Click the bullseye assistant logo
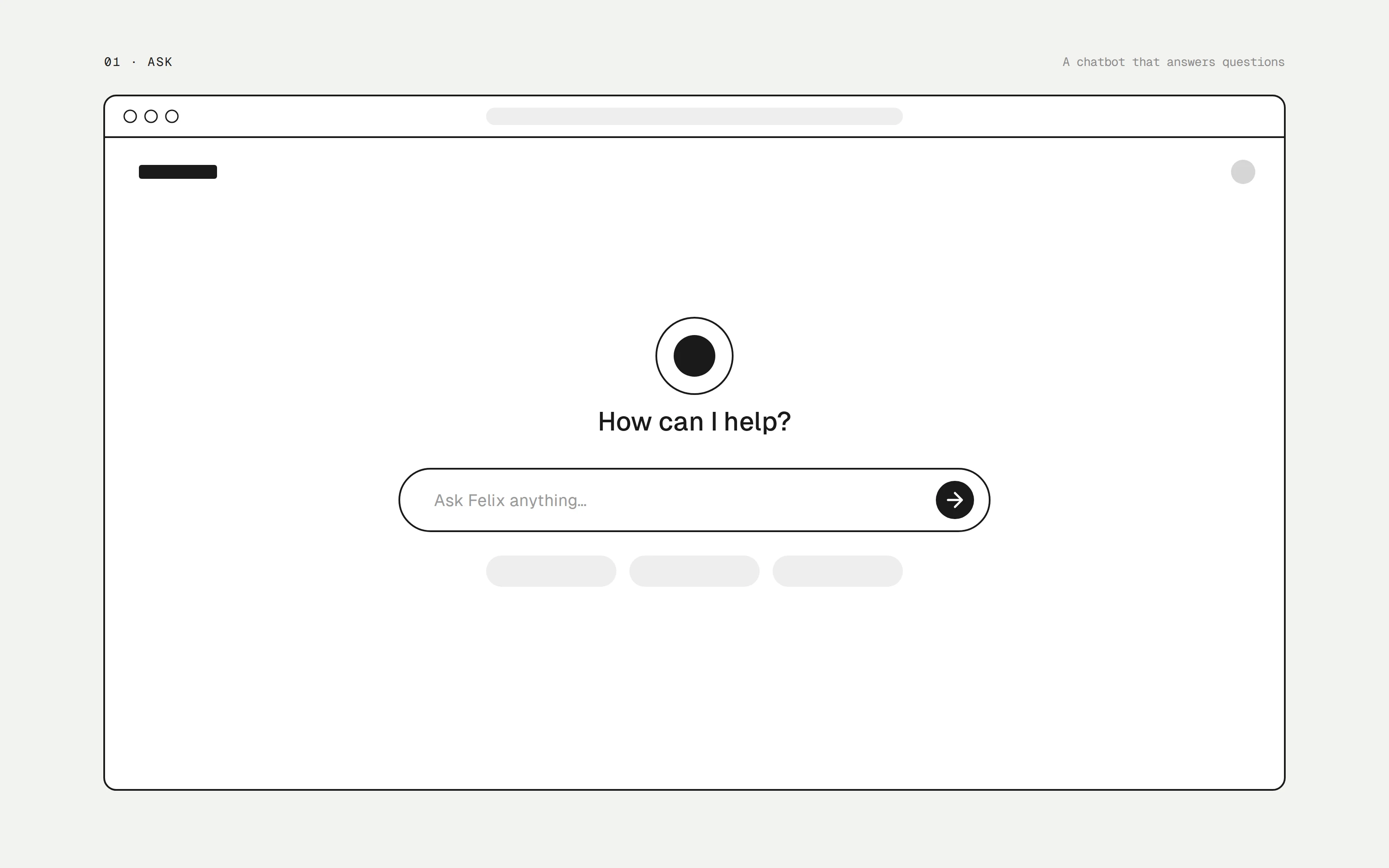The image size is (1389, 868). pos(694,356)
